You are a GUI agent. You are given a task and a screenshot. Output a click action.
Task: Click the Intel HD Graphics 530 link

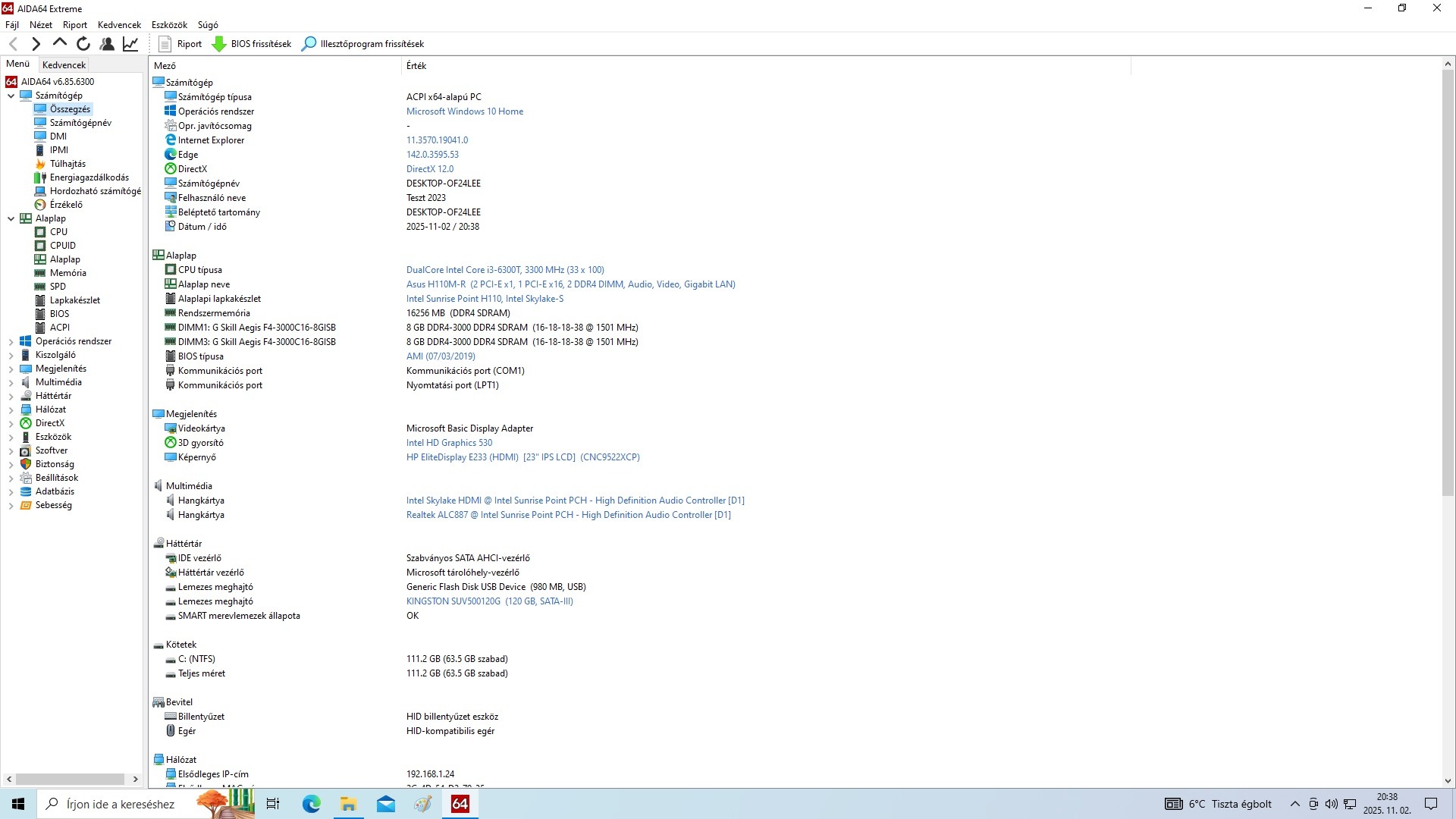coord(449,443)
